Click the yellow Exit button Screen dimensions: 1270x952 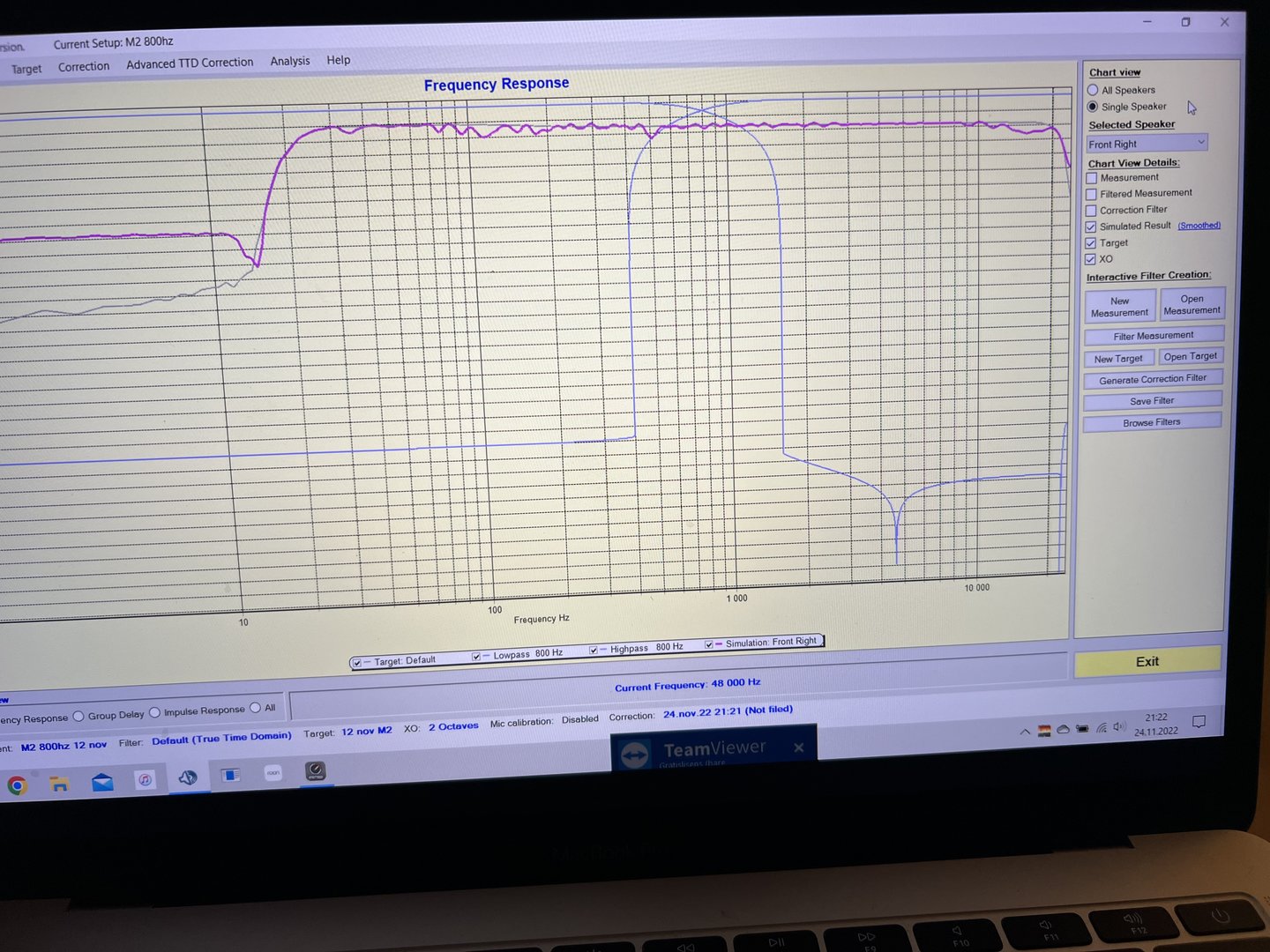point(1147,661)
